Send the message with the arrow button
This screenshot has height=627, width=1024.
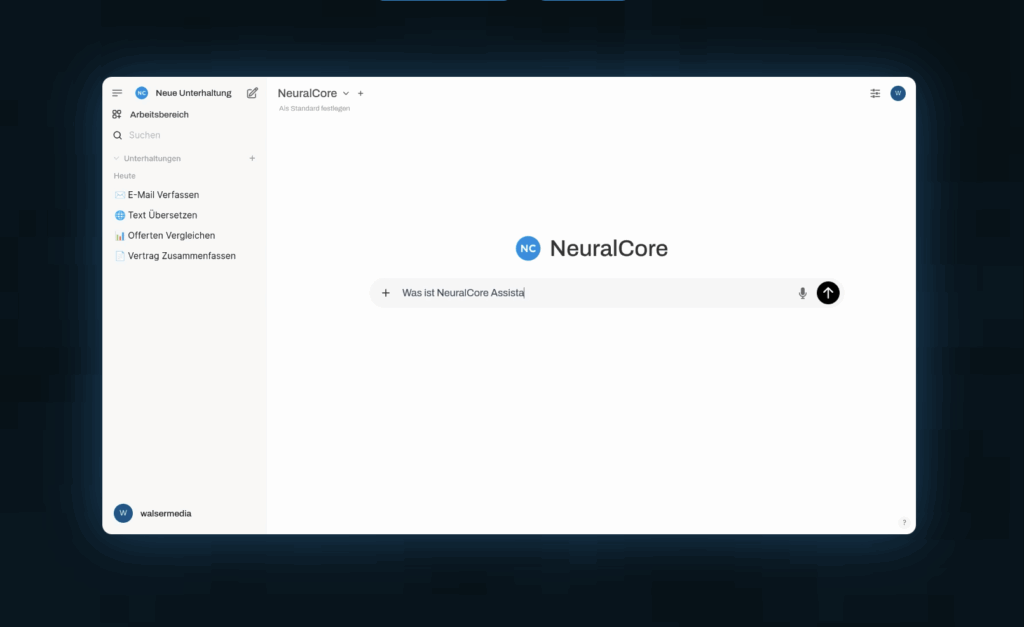[828, 293]
